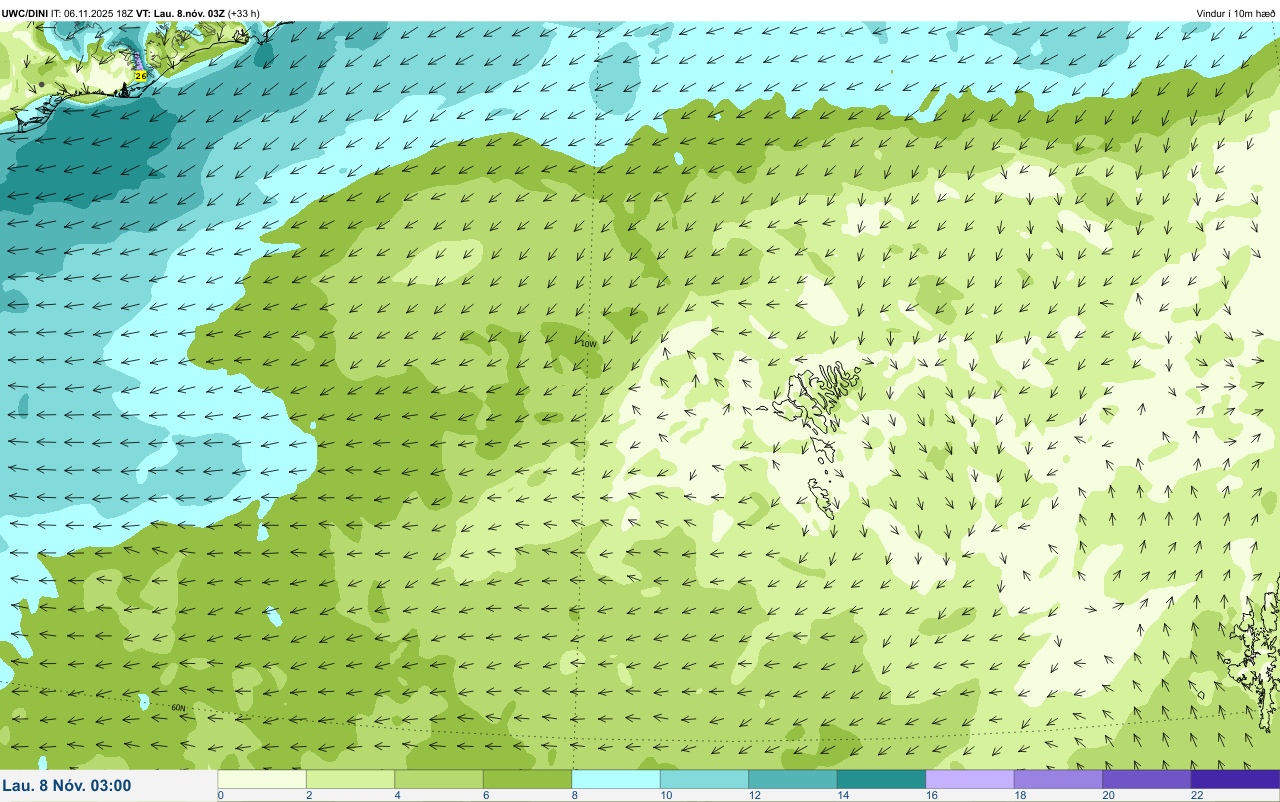Click the 'Lau. 8 Nóv. 03:00' date label
The image size is (1280, 802).
67,785
